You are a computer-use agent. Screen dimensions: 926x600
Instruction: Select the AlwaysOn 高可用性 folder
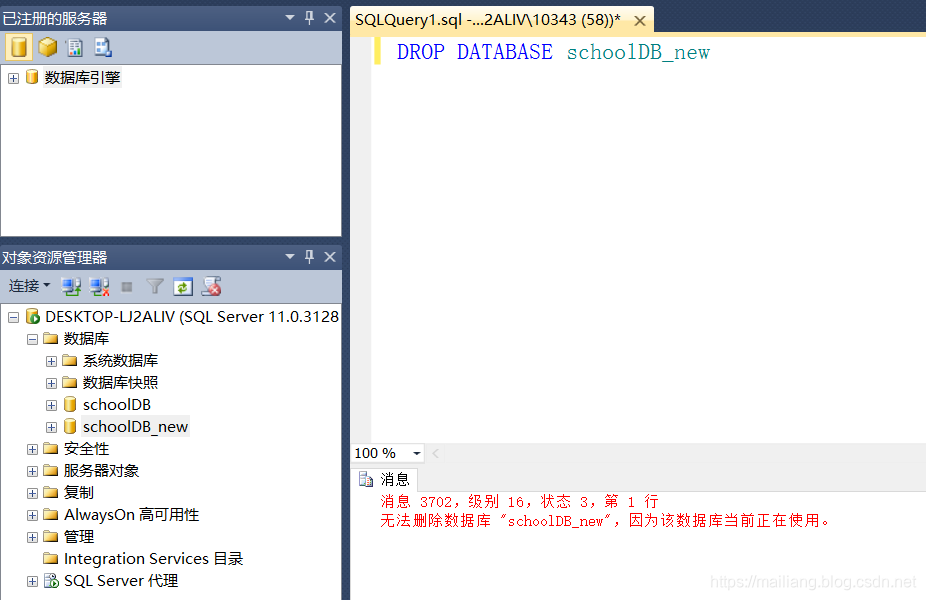click(131, 514)
